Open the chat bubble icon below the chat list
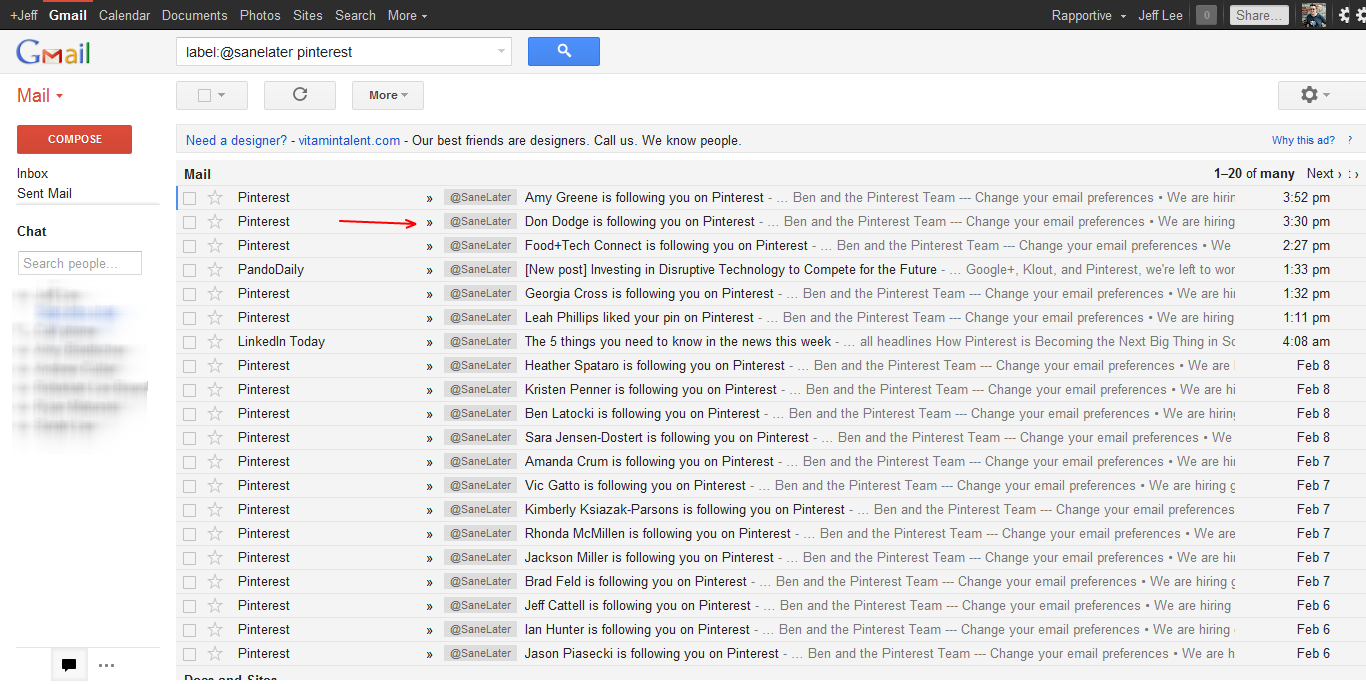 (69, 665)
